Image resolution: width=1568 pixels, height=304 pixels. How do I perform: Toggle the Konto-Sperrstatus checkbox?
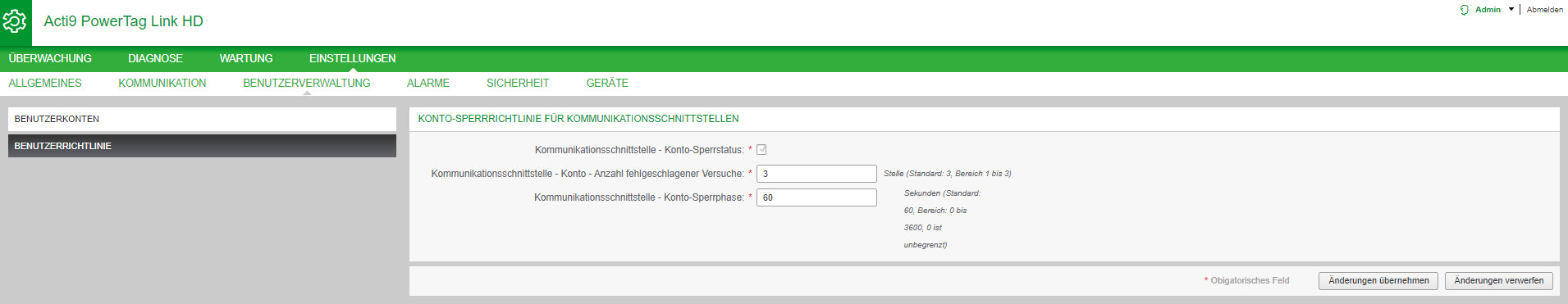click(x=761, y=150)
